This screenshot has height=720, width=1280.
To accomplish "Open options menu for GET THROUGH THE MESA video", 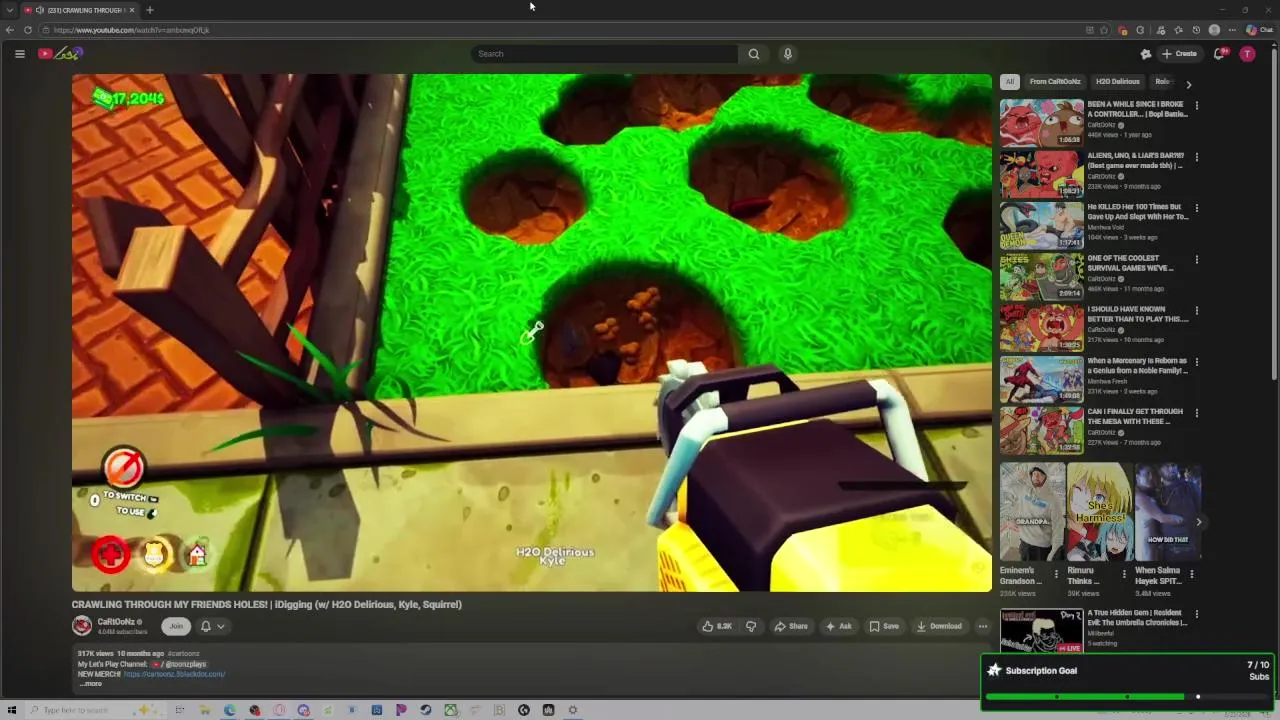I will point(1196,413).
